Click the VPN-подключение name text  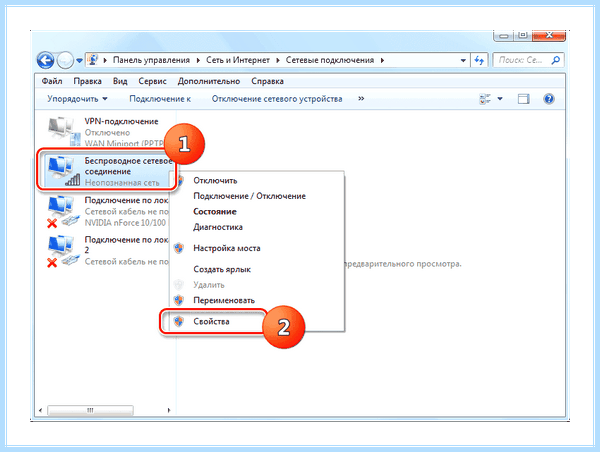point(121,121)
